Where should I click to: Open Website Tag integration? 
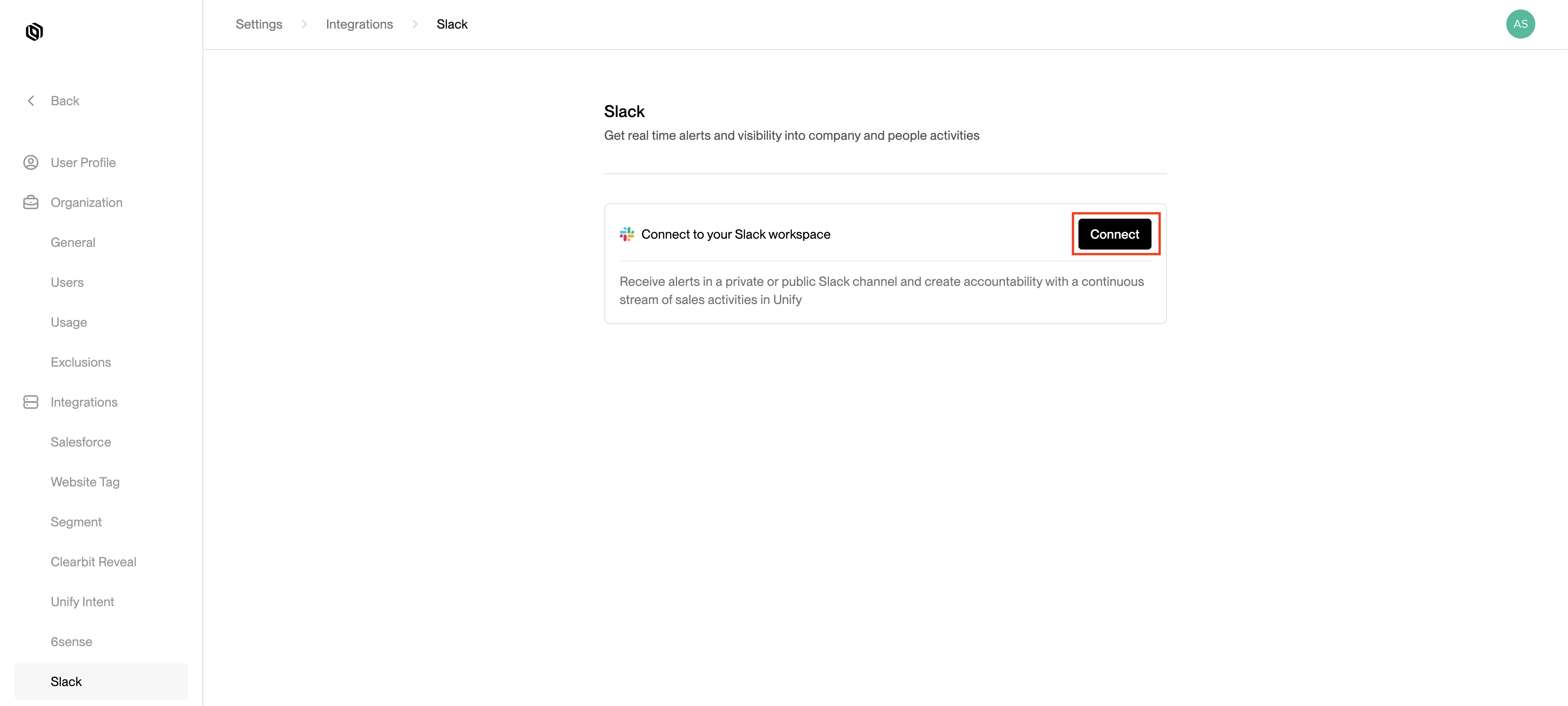tap(85, 482)
